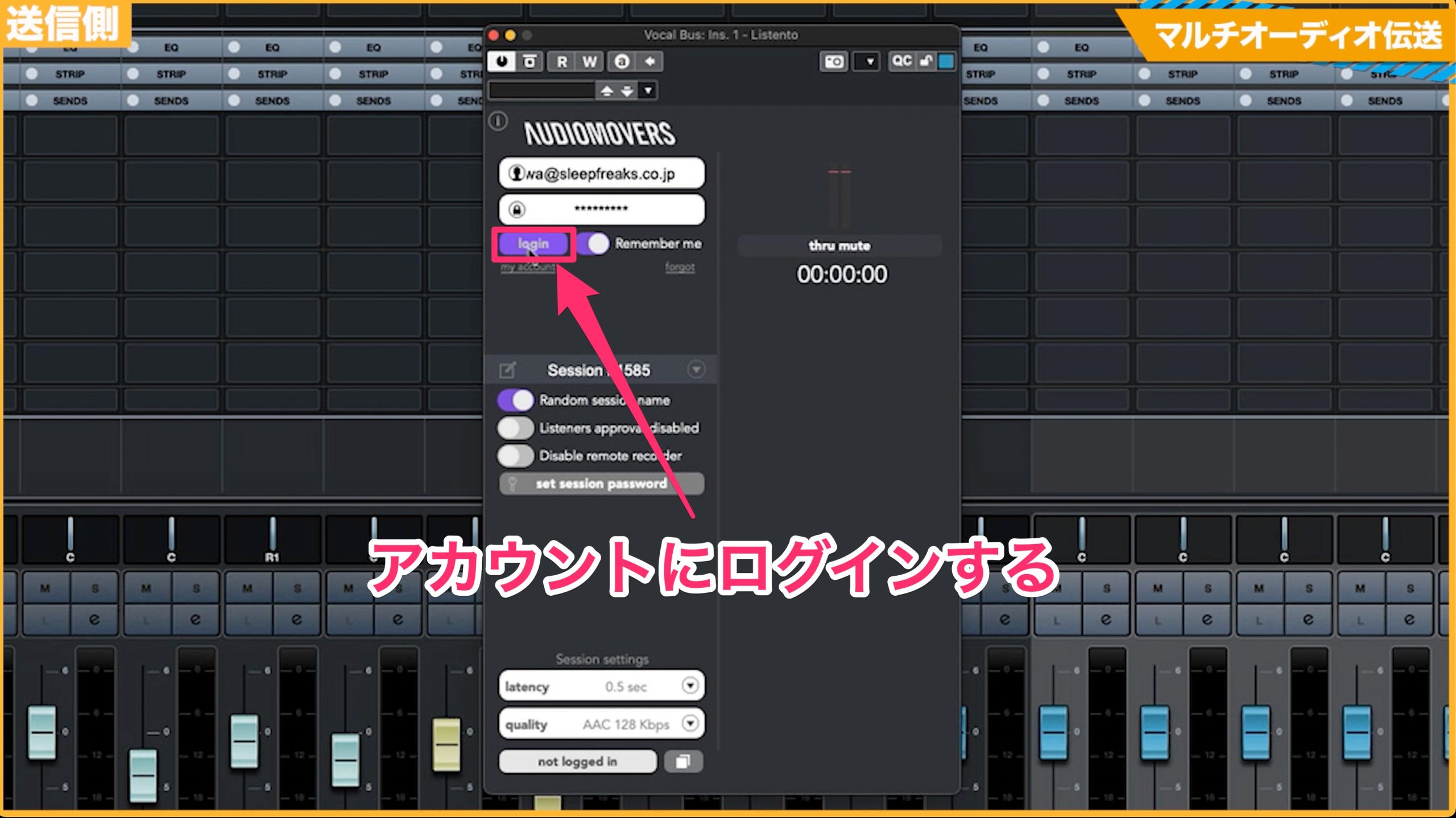Open the preset browser dropdown arrow
This screenshot has width=1456, height=818.
[x=648, y=91]
